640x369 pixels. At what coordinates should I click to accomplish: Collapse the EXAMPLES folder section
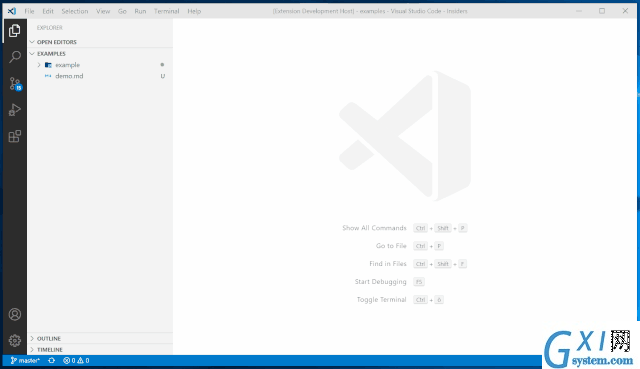pos(32,53)
